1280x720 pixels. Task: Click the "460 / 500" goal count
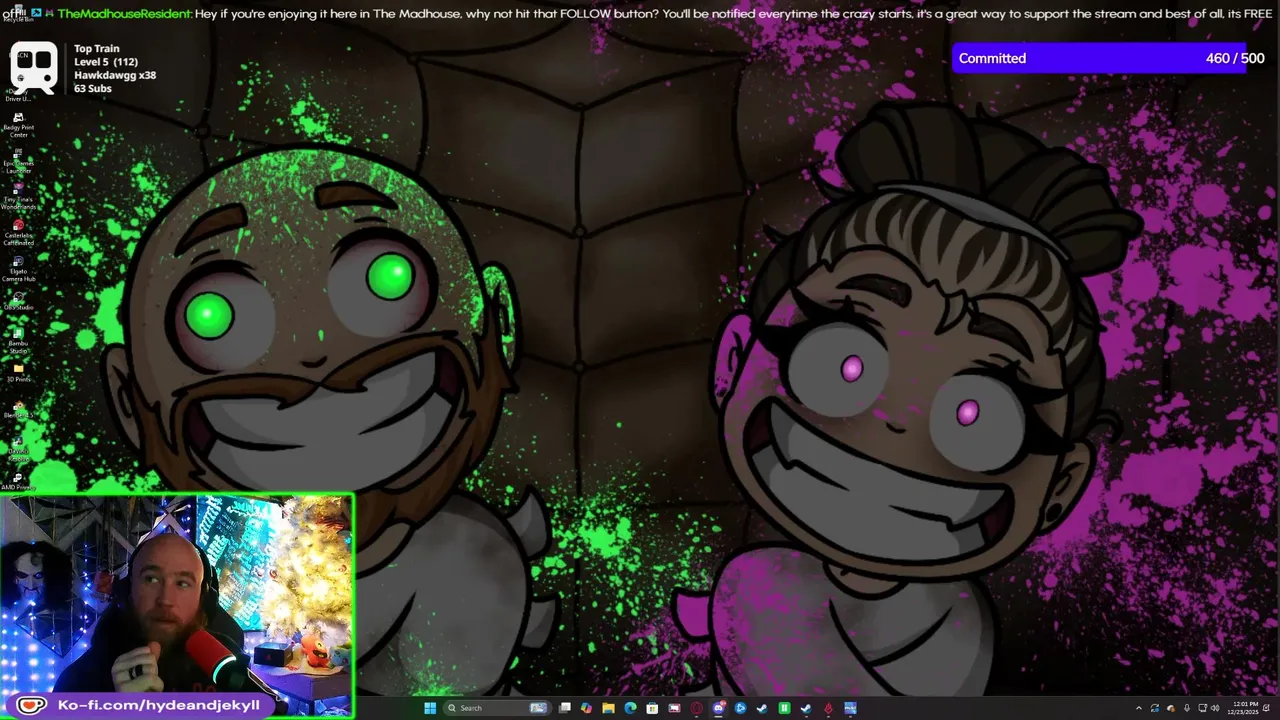click(x=1235, y=58)
